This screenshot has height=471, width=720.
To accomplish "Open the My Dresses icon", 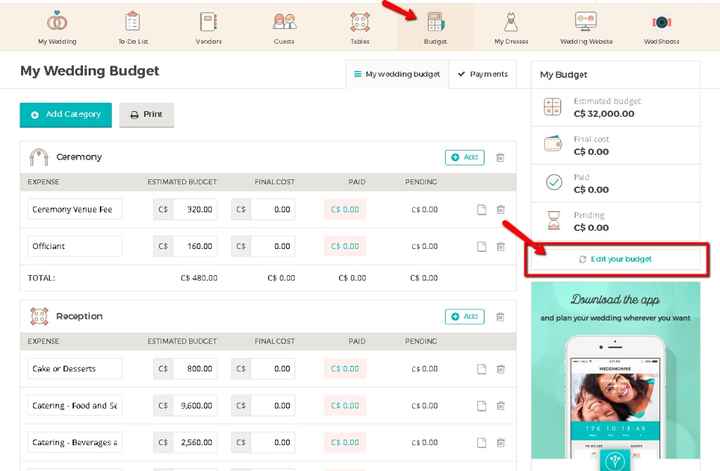I will click(x=511, y=22).
